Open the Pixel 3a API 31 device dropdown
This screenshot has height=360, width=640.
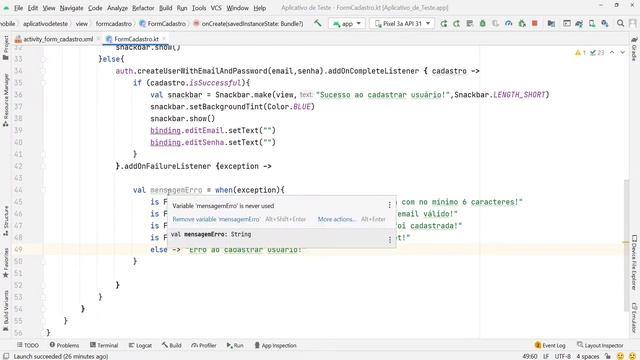point(402,24)
